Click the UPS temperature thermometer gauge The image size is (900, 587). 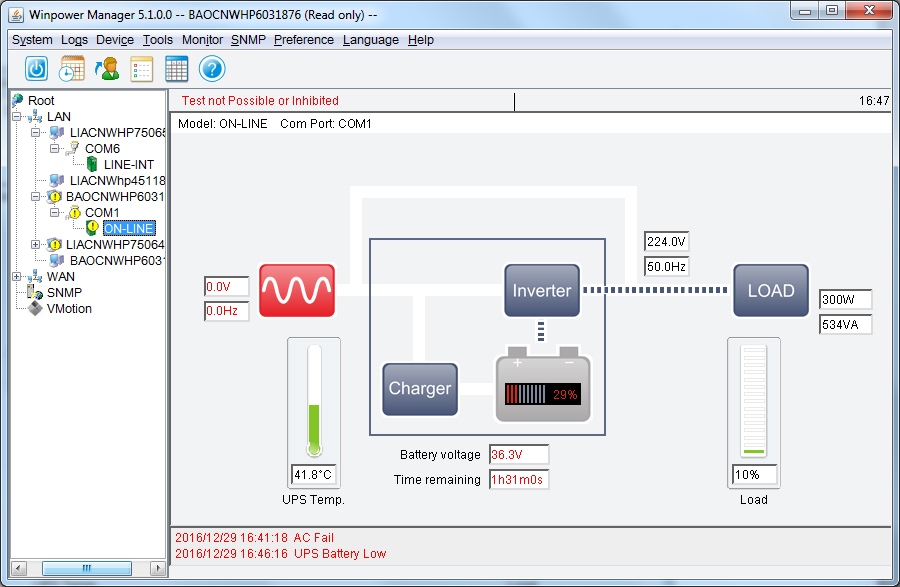[314, 400]
